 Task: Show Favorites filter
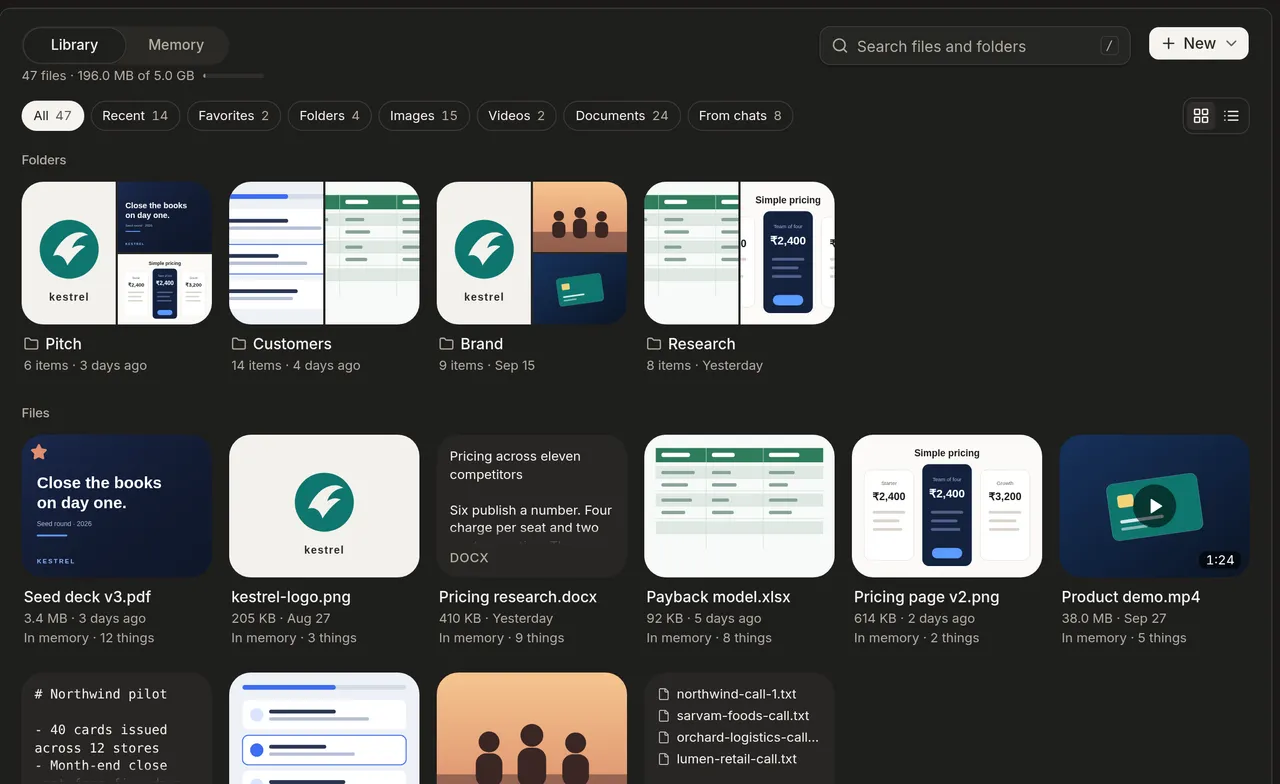coord(234,116)
